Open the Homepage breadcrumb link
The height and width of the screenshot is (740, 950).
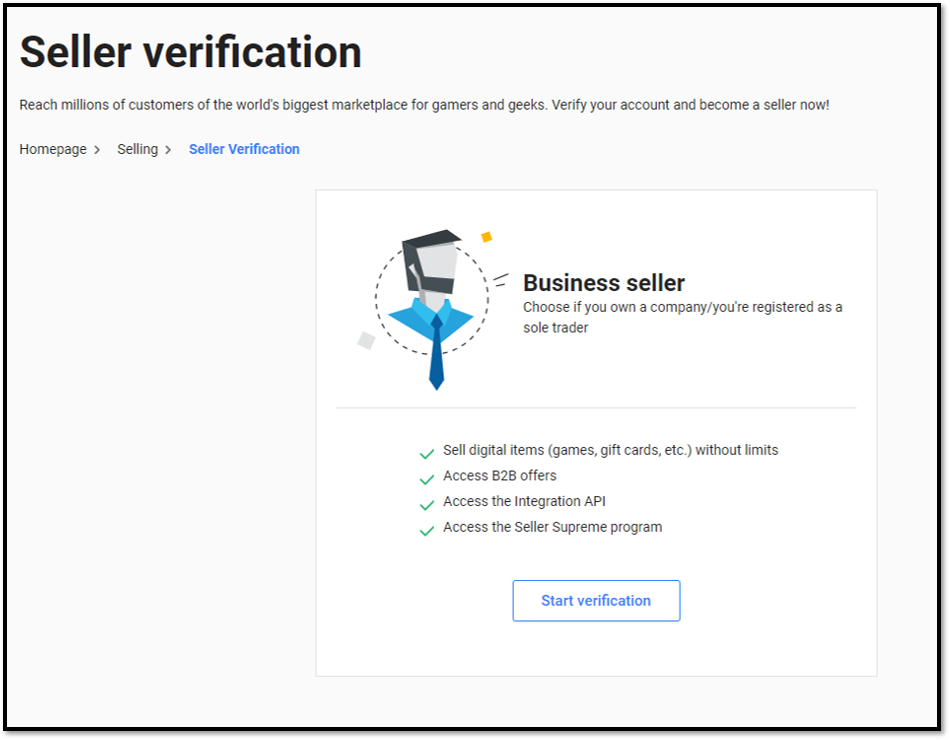53,149
